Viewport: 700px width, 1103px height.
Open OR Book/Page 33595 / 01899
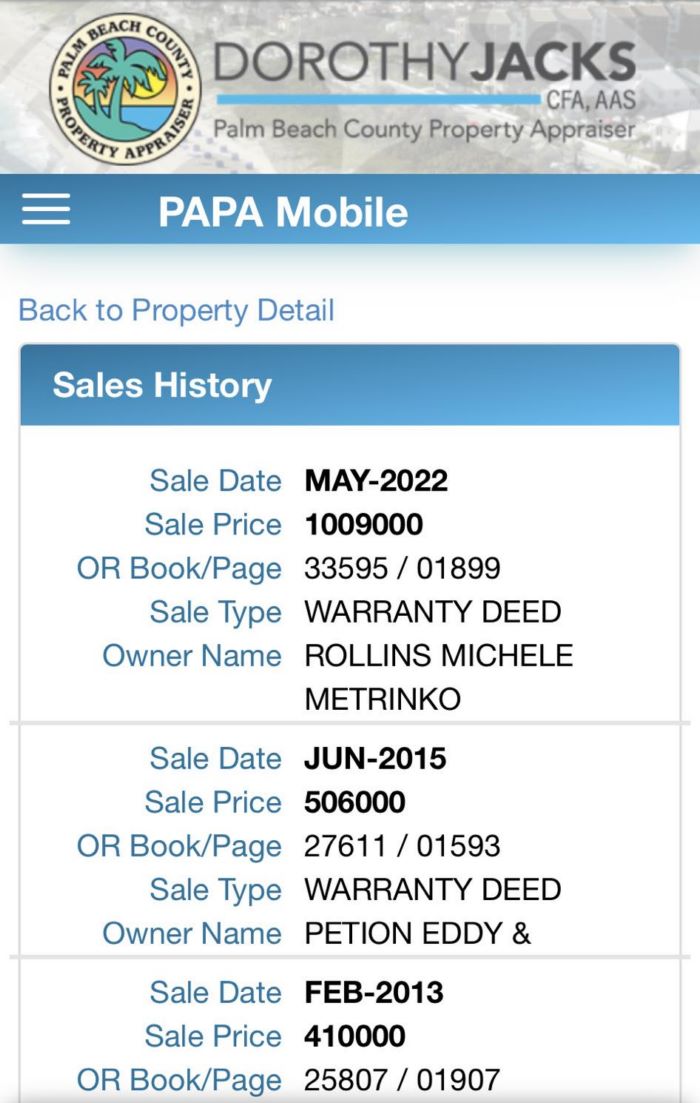[402, 569]
